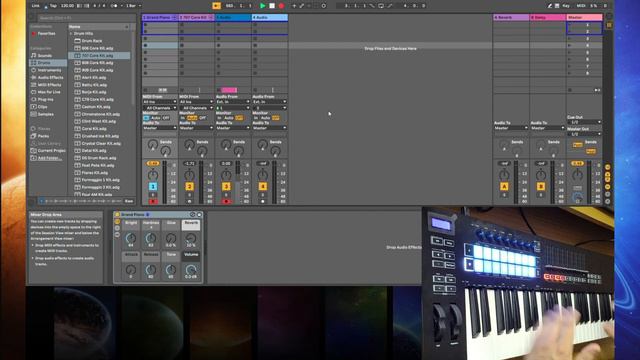Select the Master track header
Screen dimensions: 640x360
click(x=584, y=18)
